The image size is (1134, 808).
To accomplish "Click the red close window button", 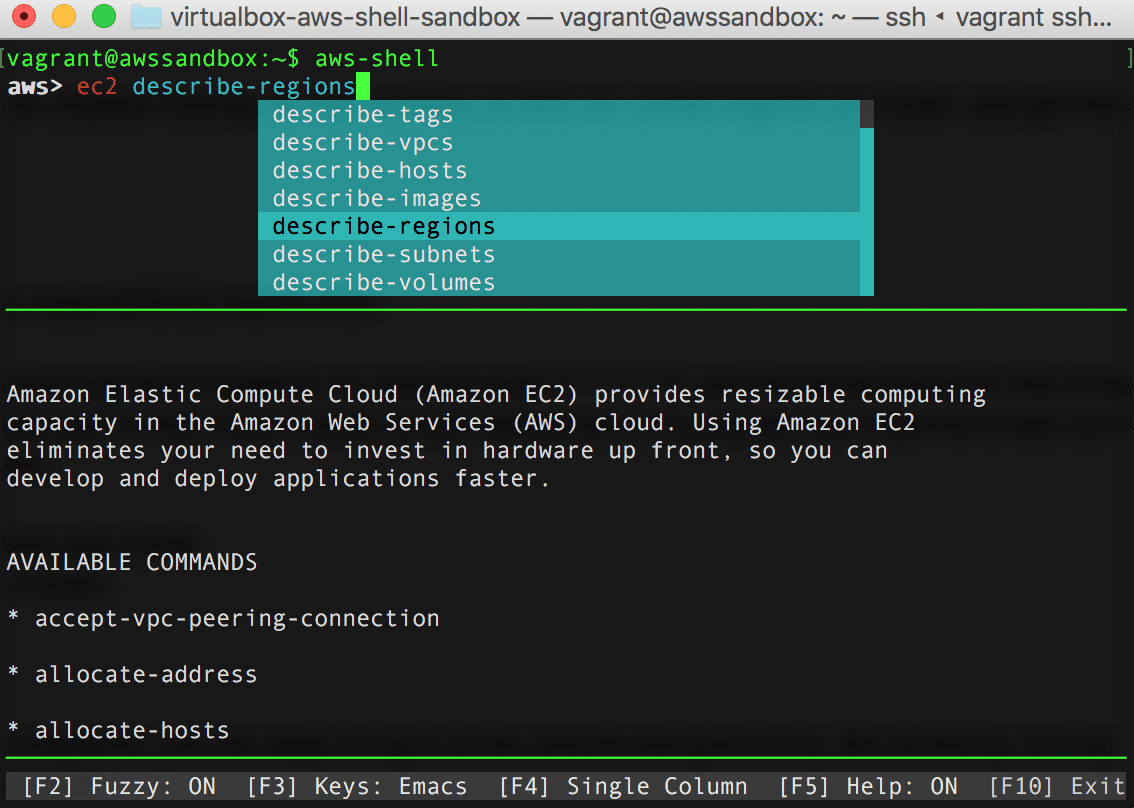I will [24, 16].
